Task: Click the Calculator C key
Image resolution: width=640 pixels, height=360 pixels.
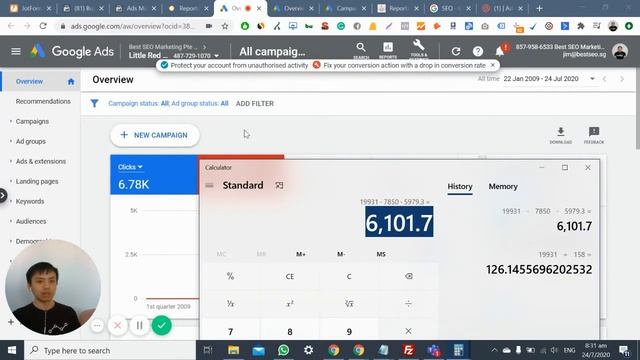Action: (349, 276)
